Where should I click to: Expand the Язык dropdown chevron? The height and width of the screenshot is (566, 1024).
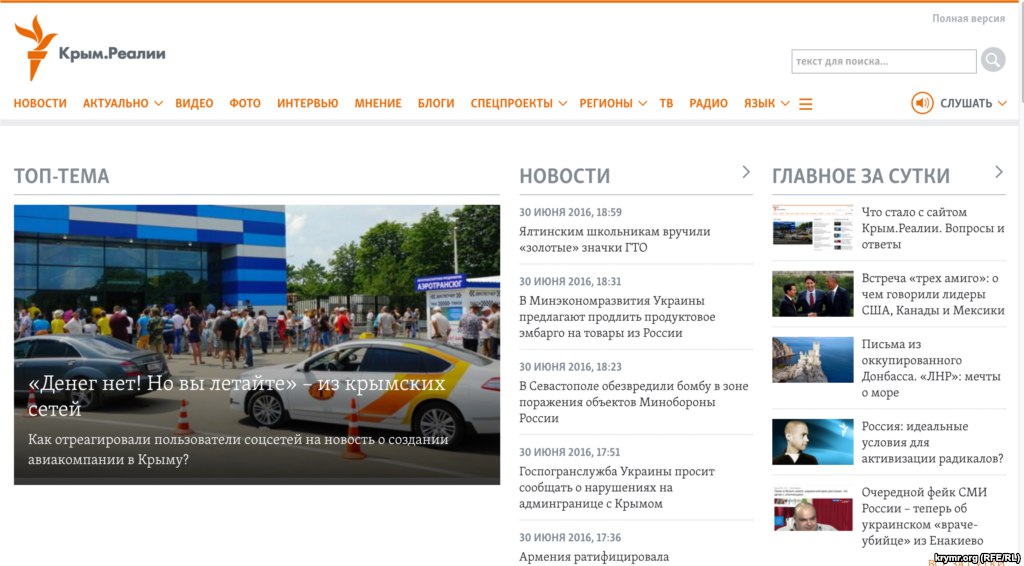[x=785, y=104]
